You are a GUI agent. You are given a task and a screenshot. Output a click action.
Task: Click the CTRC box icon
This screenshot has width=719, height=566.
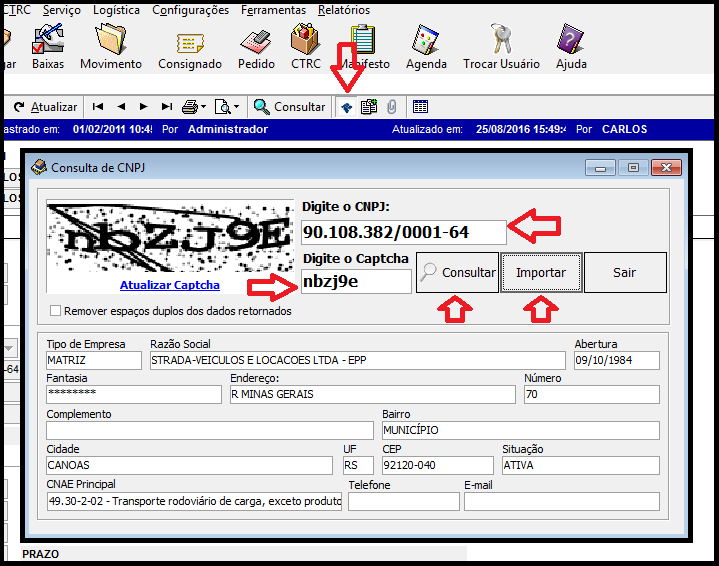[305, 44]
